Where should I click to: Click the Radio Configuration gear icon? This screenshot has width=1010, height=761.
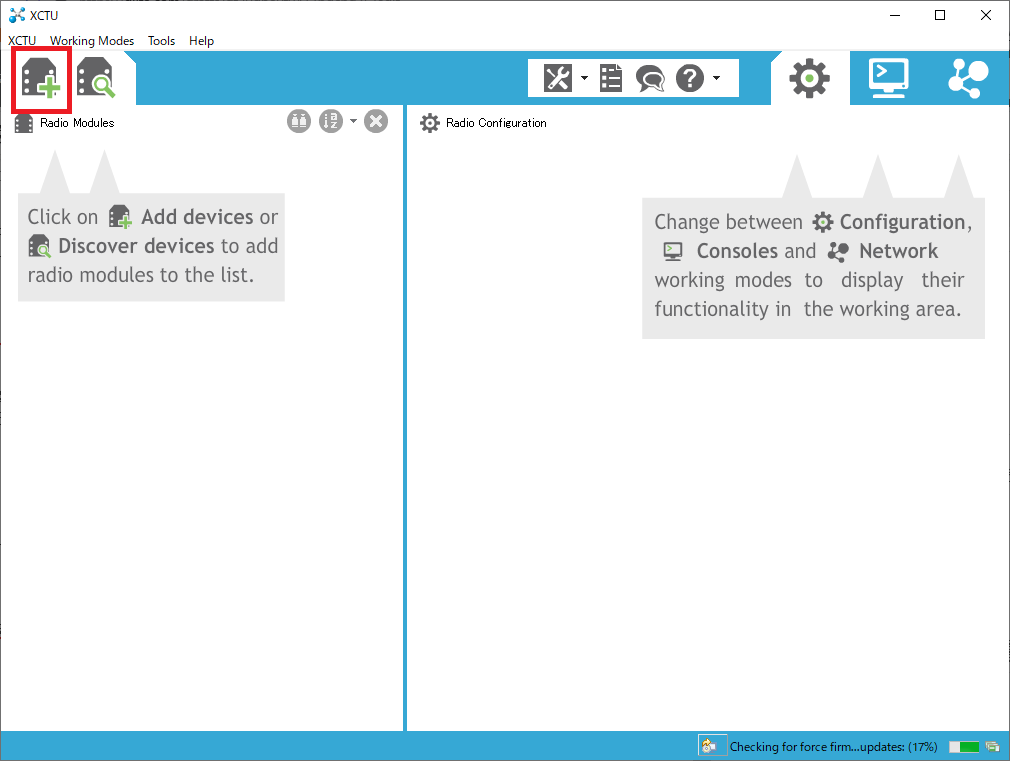pos(430,123)
